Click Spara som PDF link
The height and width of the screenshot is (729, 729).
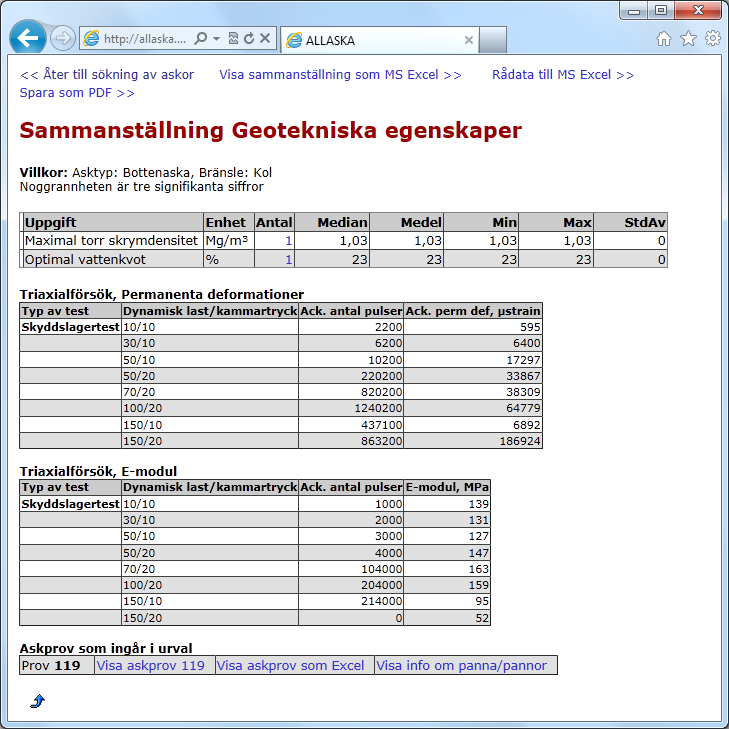pos(77,93)
